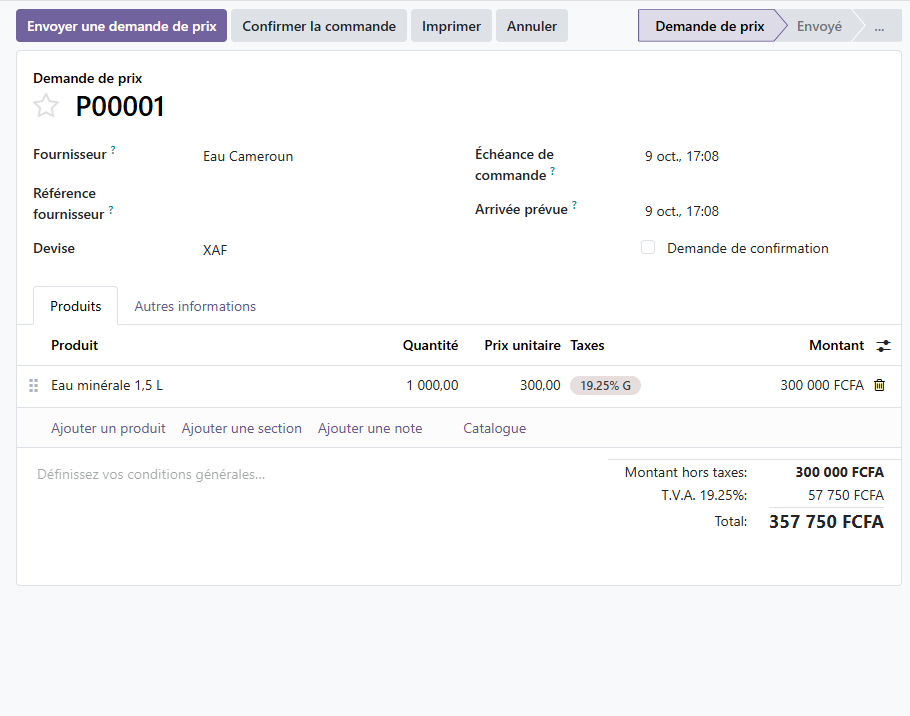The height and width of the screenshot is (716, 910).
Task: Edit the quantity cell 1 000,00
Action: (432, 385)
